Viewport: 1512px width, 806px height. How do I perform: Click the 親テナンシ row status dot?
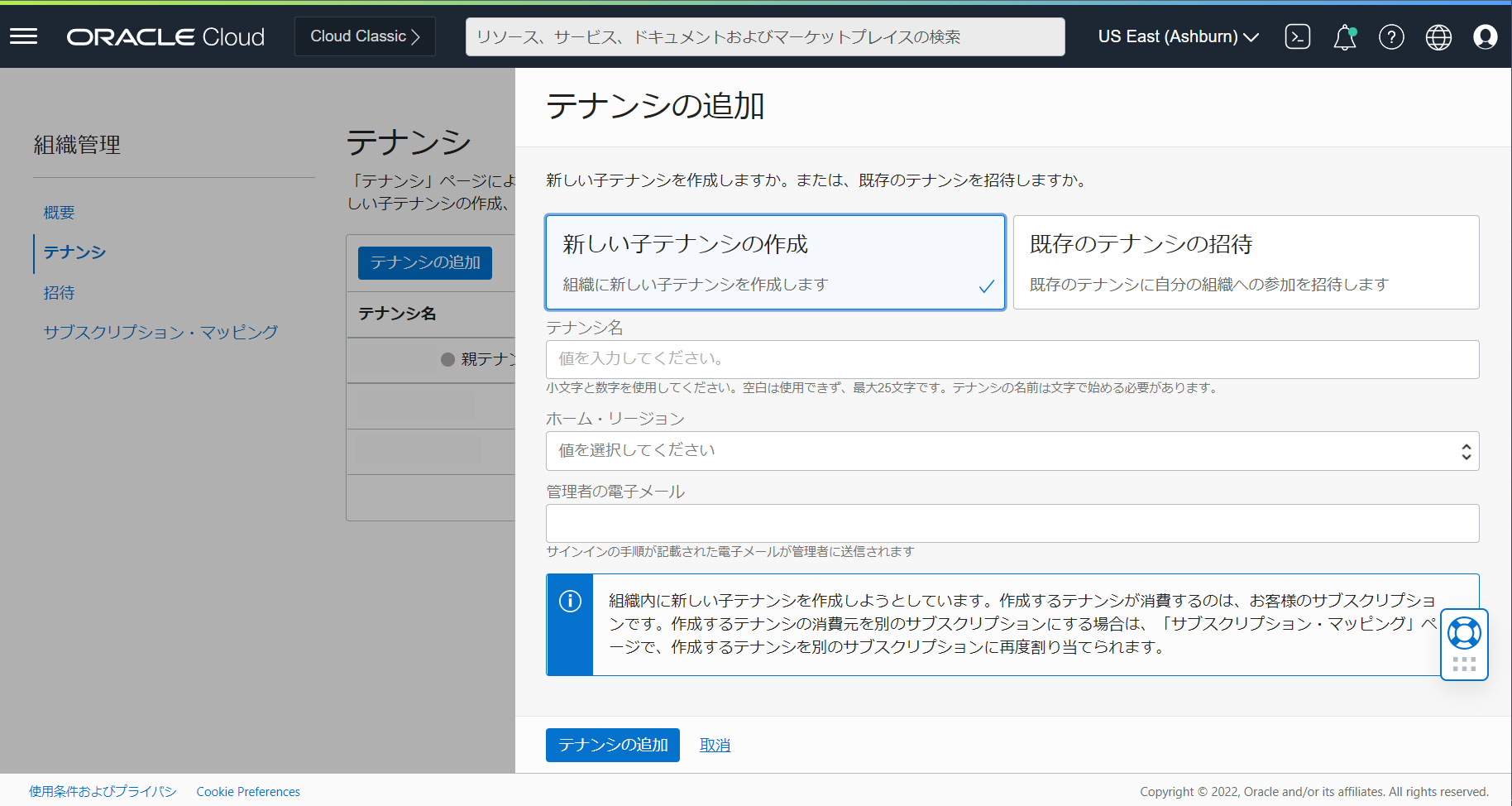click(447, 359)
